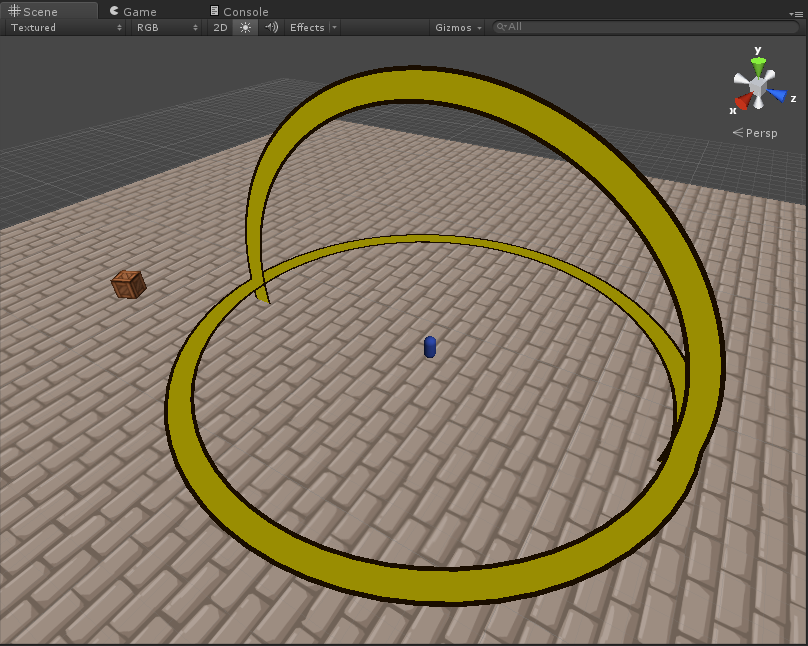The height and width of the screenshot is (646, 808).
Task: Open the Gizmos dropdown menu
Action: point(458,27)
